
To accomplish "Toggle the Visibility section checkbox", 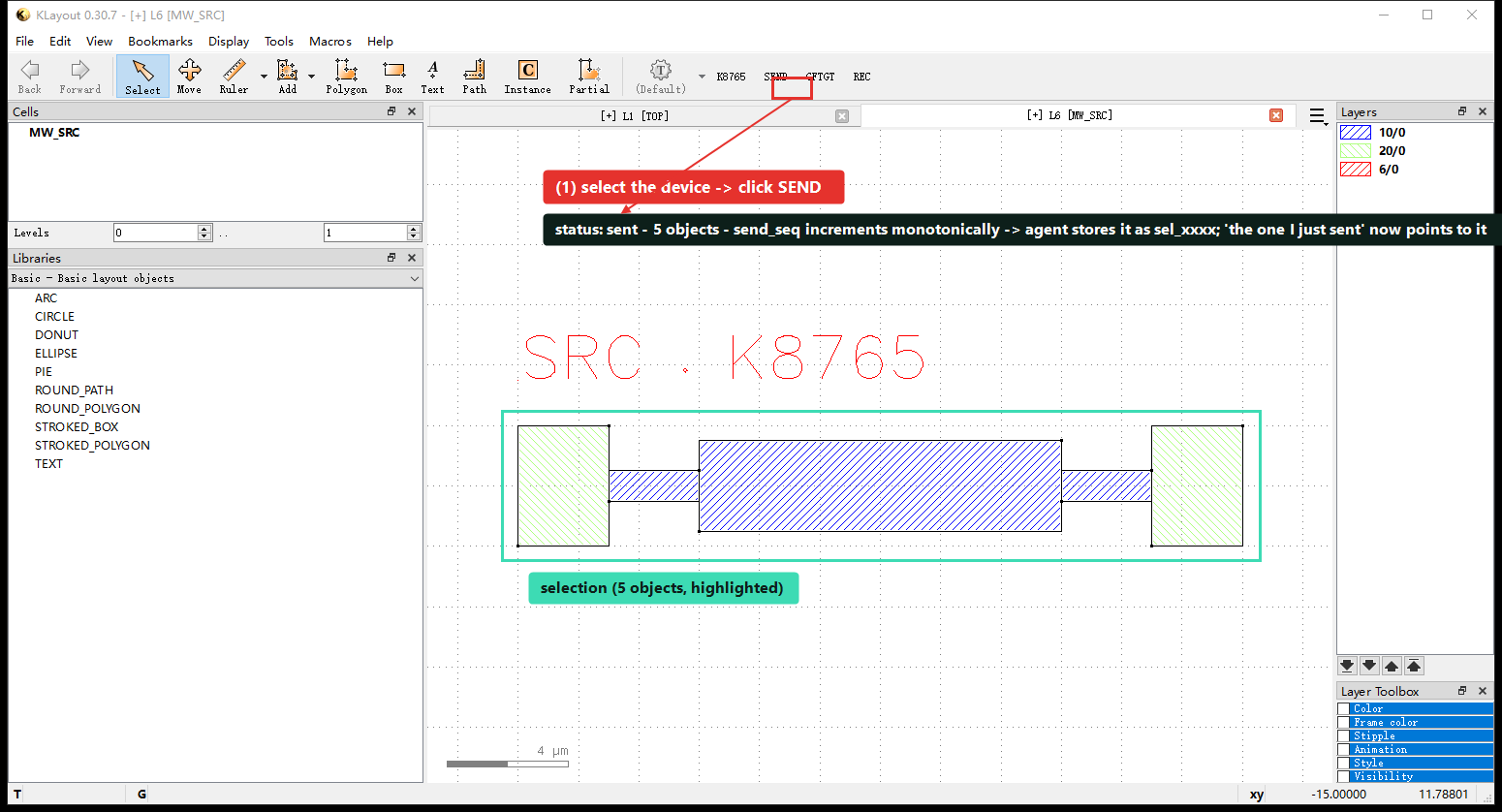I will pos(1344,776).
